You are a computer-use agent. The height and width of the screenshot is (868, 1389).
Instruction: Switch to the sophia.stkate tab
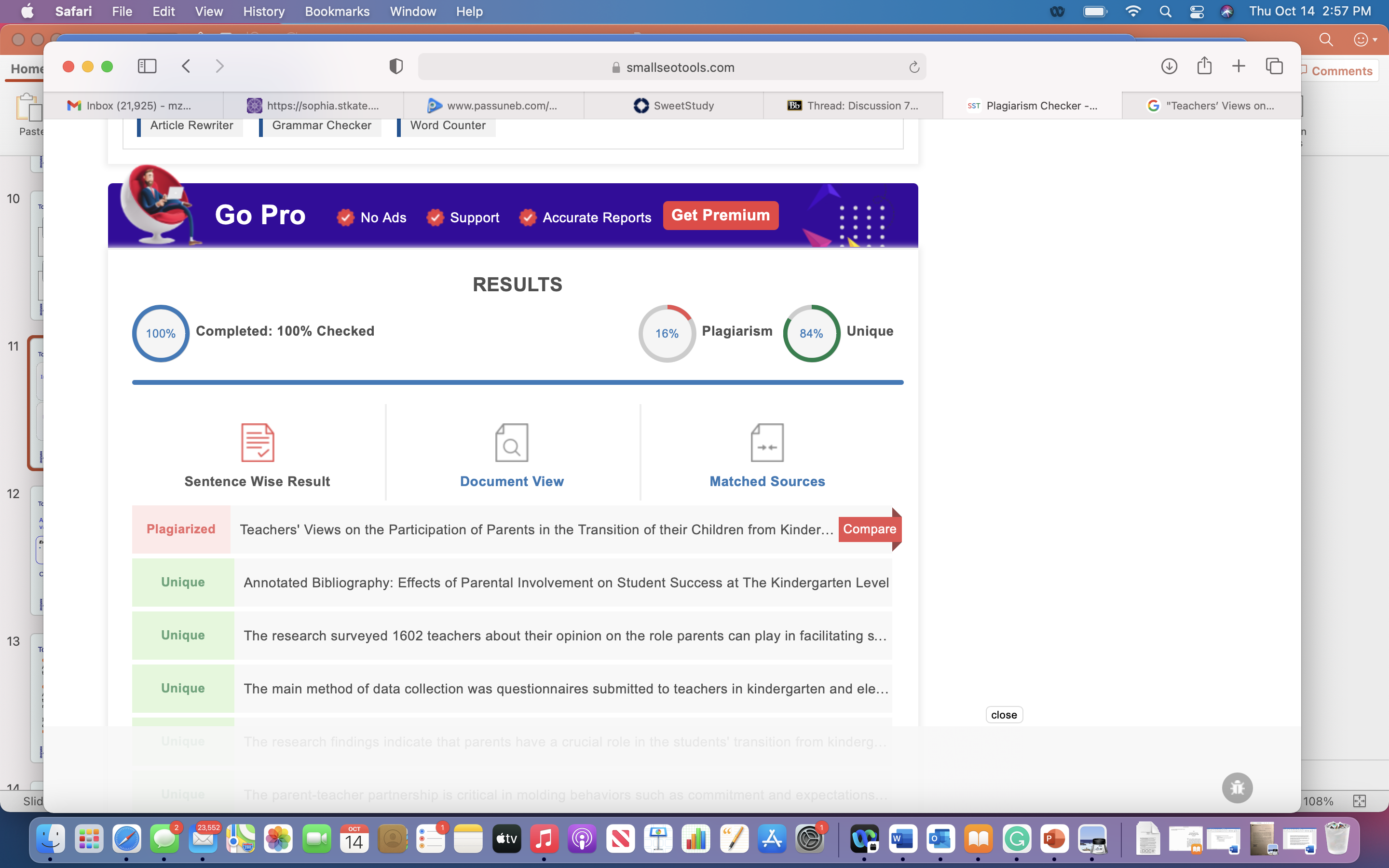pyautogui.click(x=313, y=106)
